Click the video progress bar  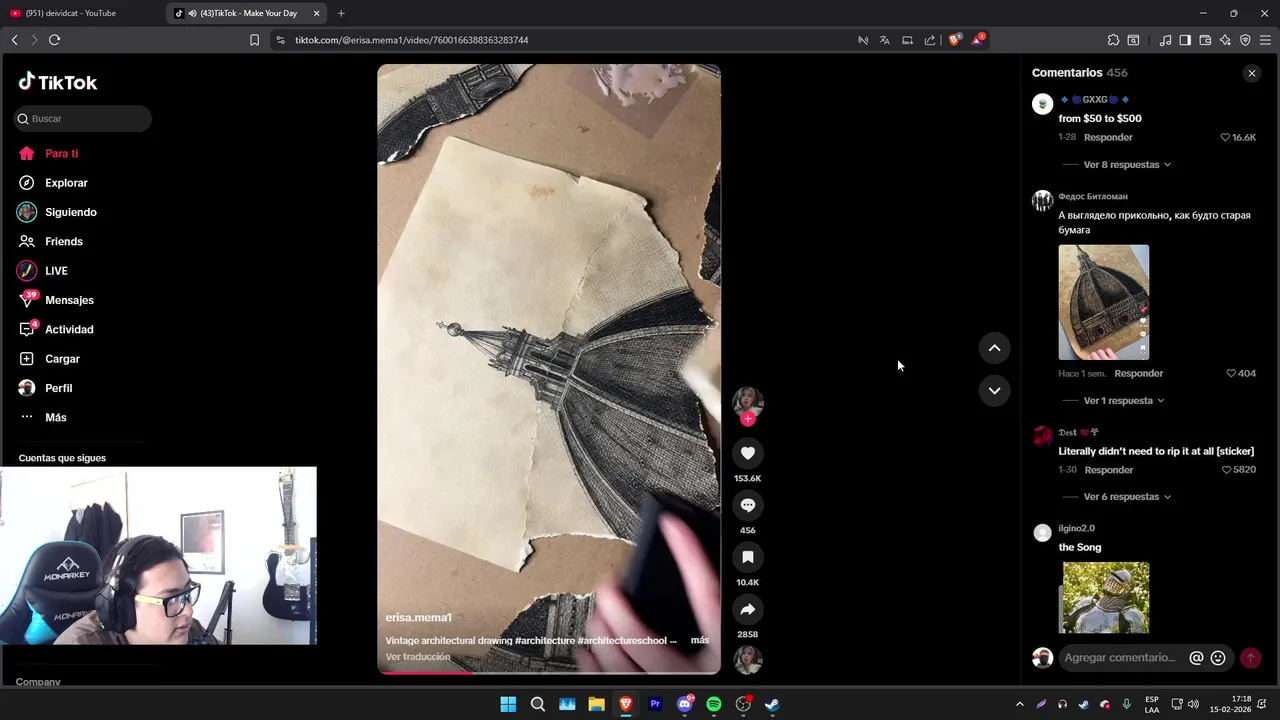(548, 673)
